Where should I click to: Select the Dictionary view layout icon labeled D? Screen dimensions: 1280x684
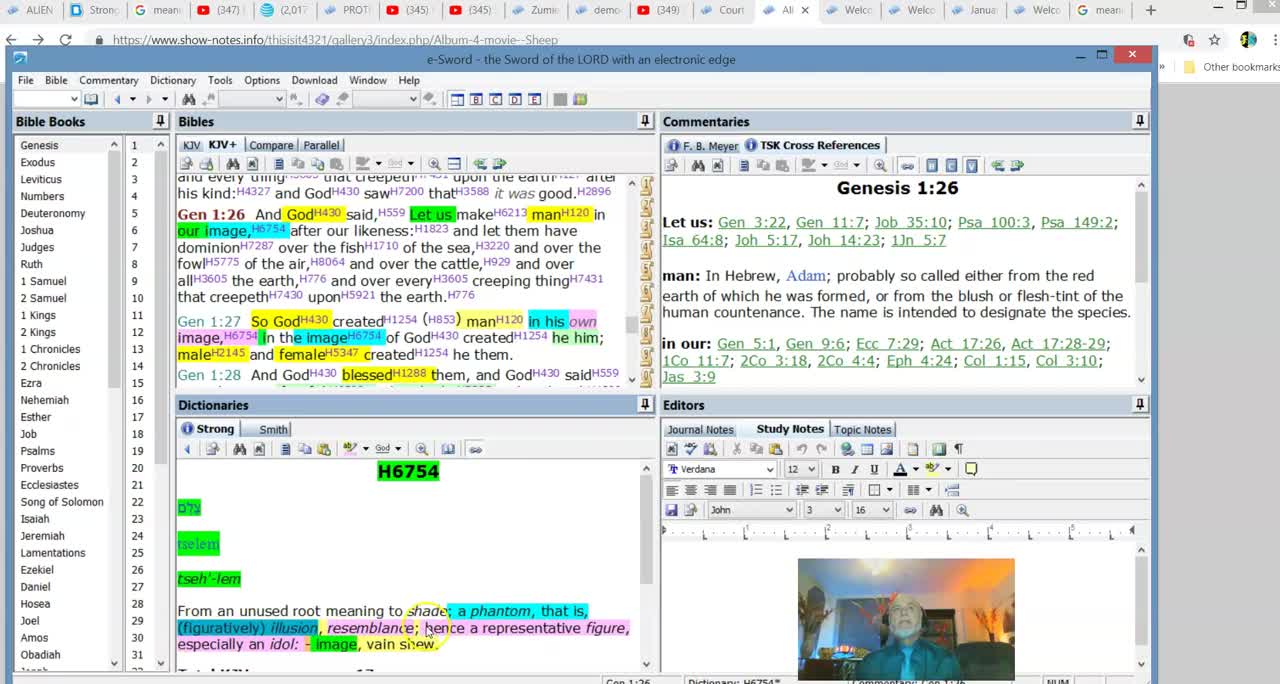click(x=515, y=99)
